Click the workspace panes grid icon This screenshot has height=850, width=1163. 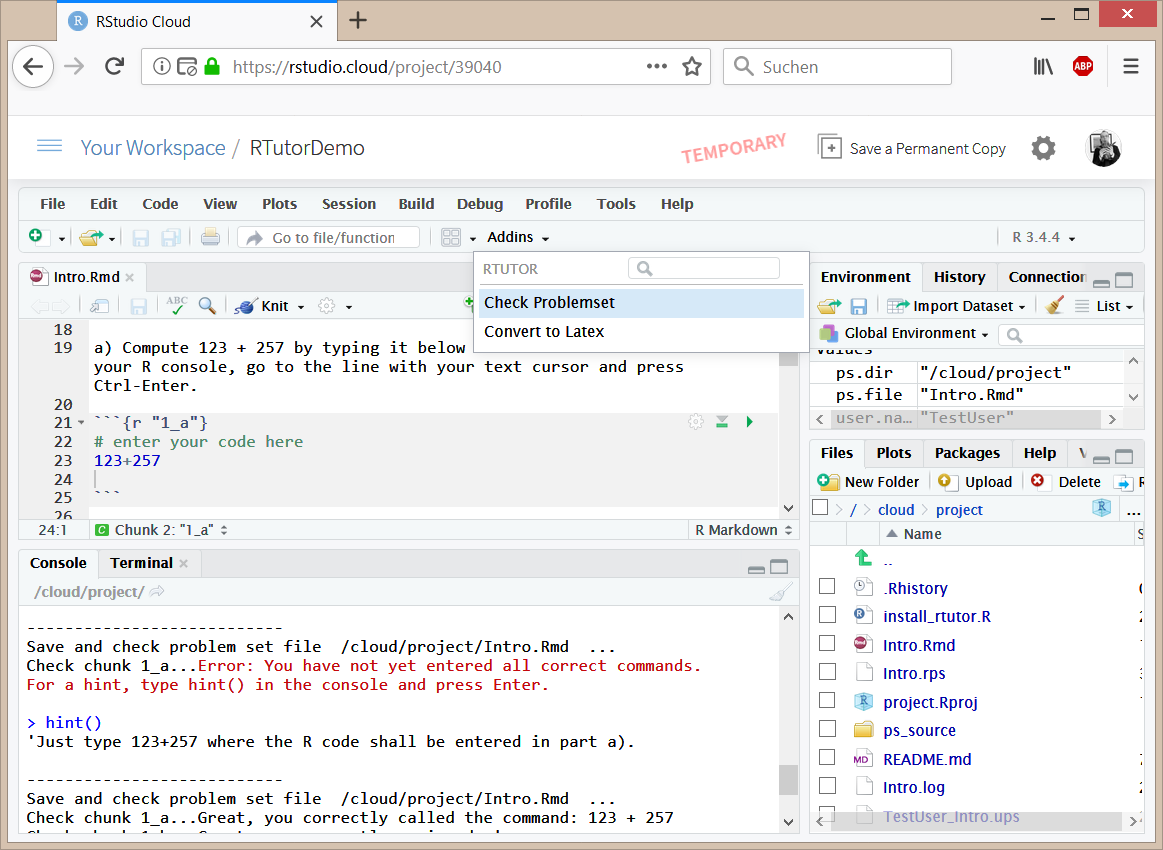click(x=451, y=237)
